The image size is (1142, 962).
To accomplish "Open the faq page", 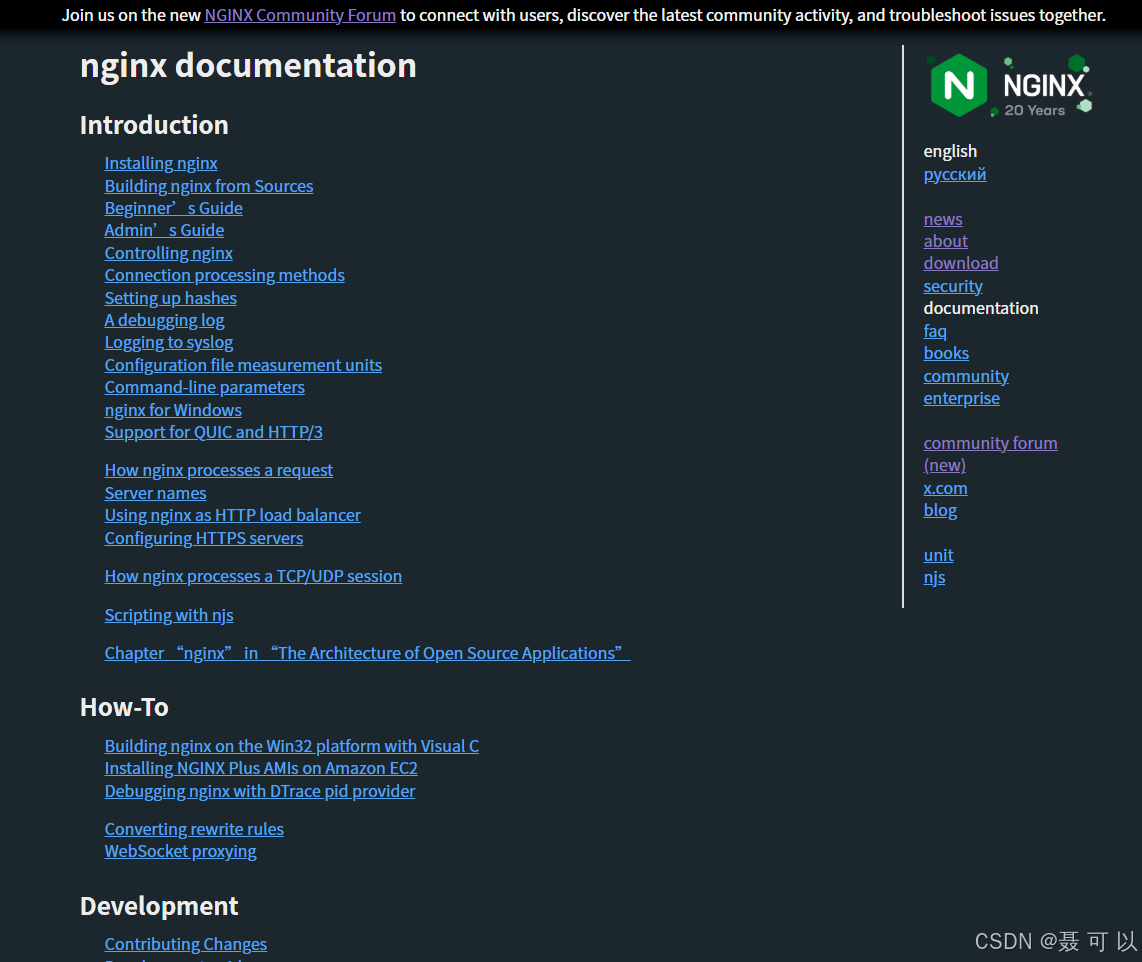I will coord(935,331).
